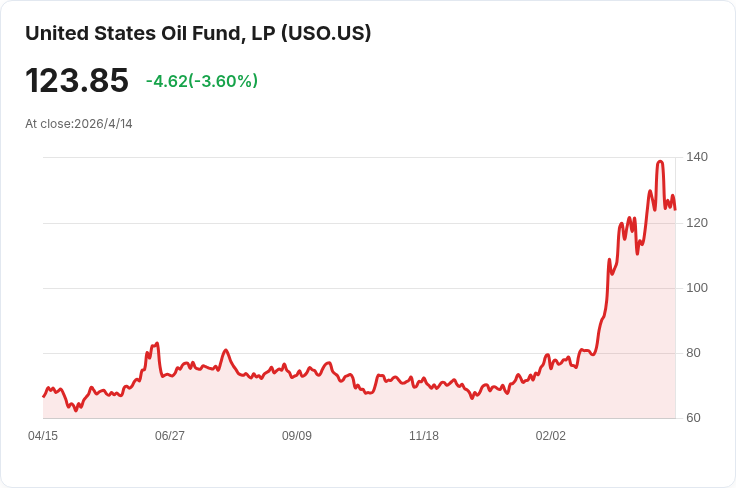Click the 80 y-axis price label
The height and width of the screenshot is (488, 736).
693,353
